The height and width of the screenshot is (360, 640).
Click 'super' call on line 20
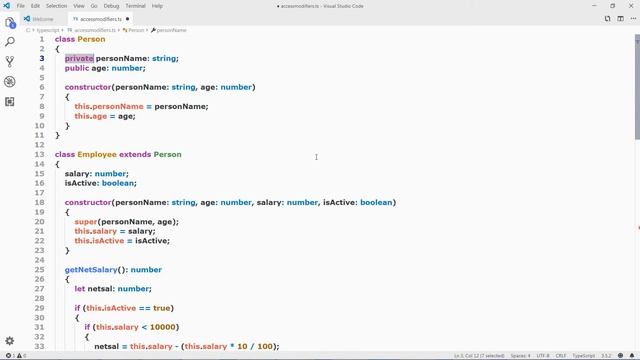pos(86,222)
